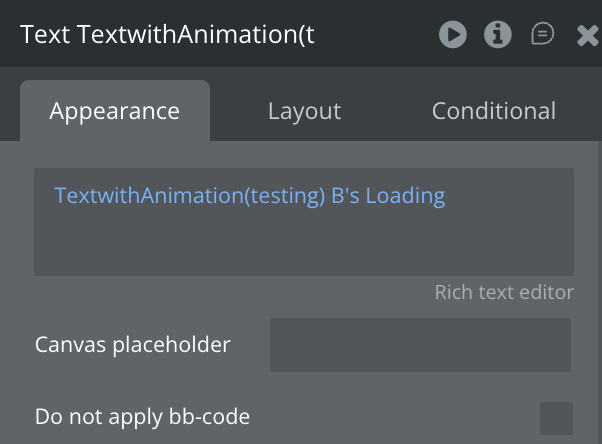Open the notes speech-bubble icon
602x444 pixels.
point(542,35)
